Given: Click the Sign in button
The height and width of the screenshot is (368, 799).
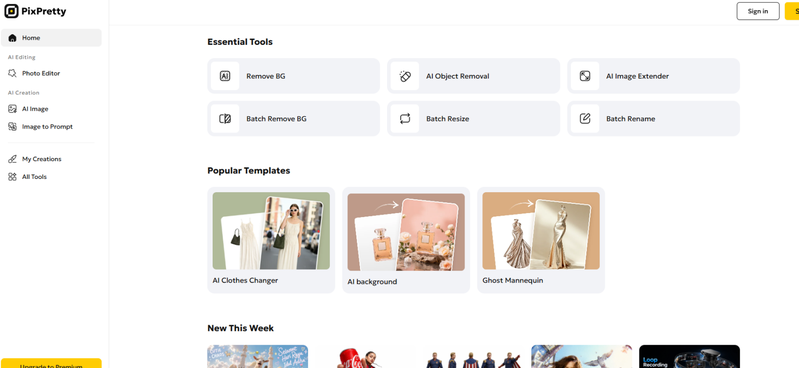Looking at the screenshot, I should tap(758, 11).
